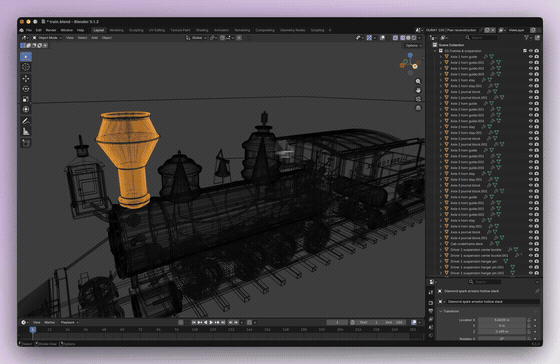560x364 pixels.
Task: Play the animation forward
Action: [211, 322]
